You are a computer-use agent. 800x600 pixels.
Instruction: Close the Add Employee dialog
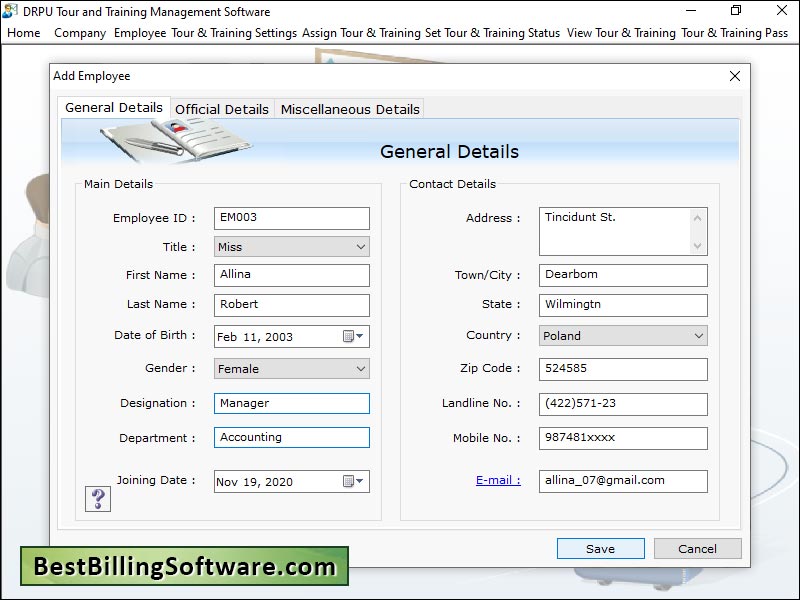click(735, 76)
